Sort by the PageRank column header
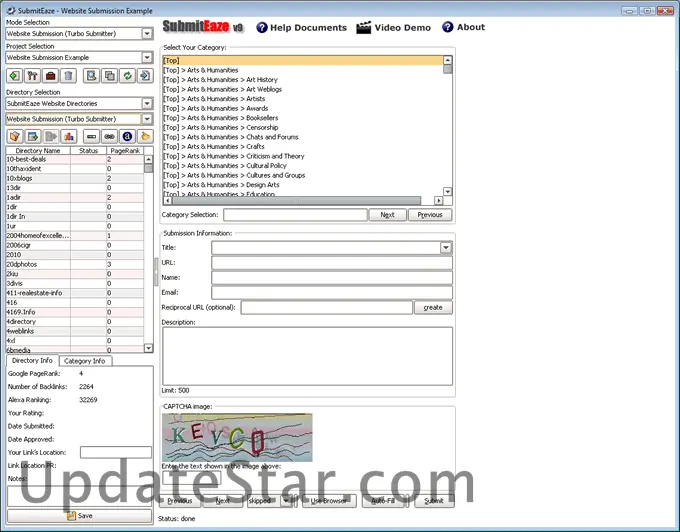The width and height of the screenshot is (680, 532). pos(125,150)
